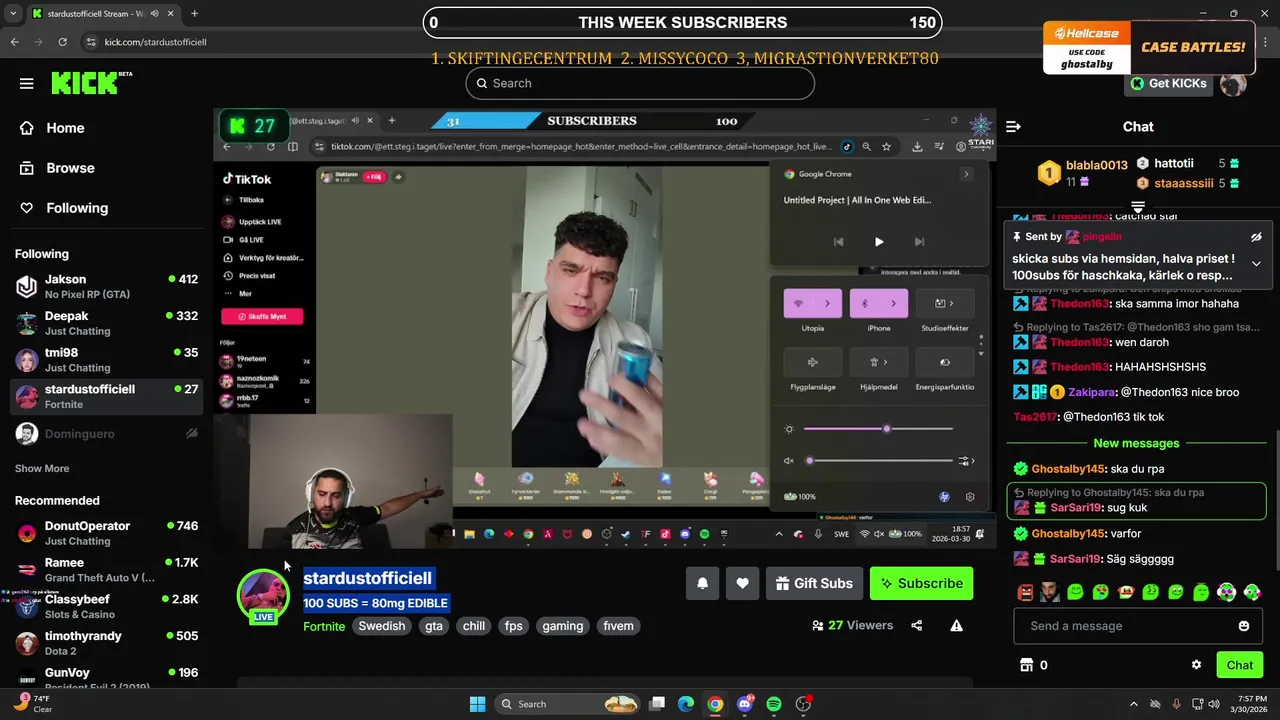
Task: Open chat settings gear icon
Action: coord(1196,665)
